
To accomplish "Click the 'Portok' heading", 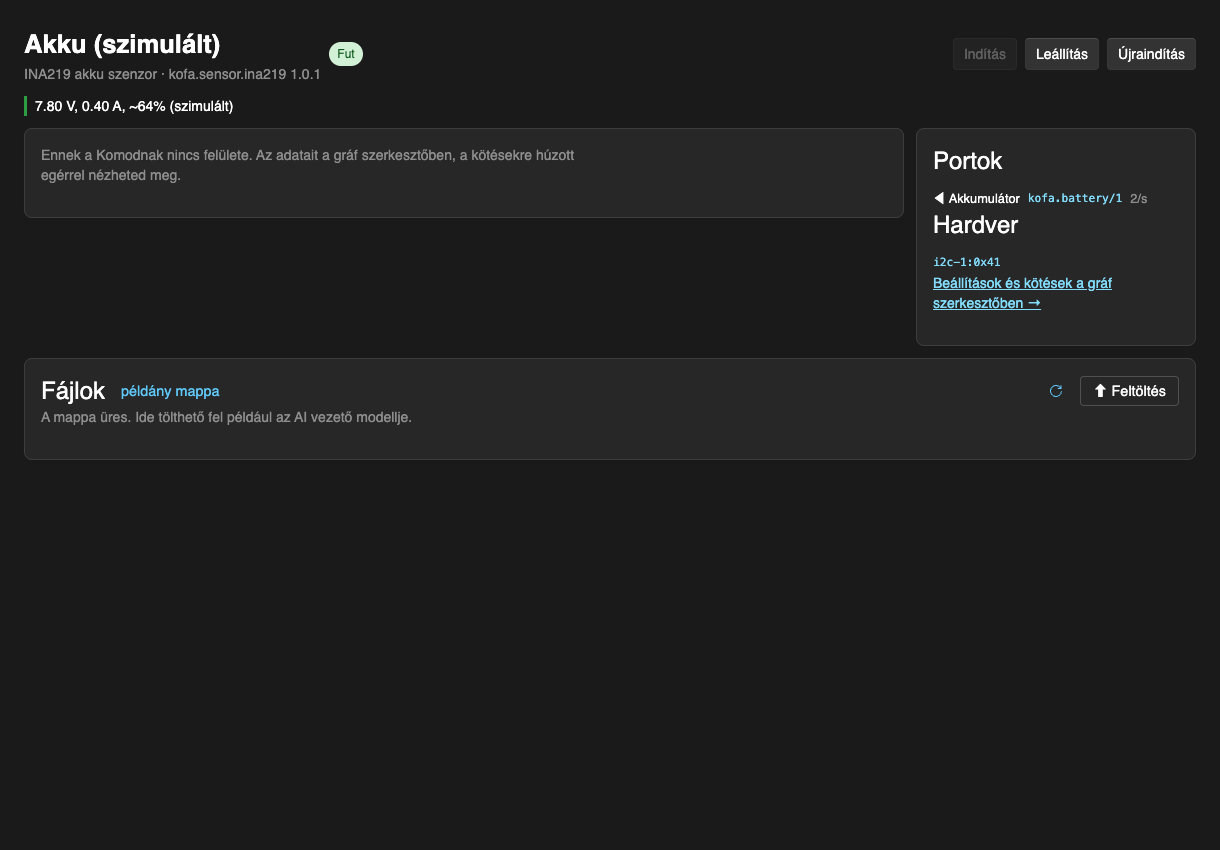I will point(968,161).
